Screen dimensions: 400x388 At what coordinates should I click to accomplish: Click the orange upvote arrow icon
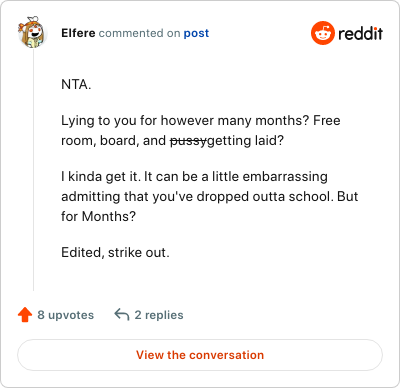tap(25, 315)
